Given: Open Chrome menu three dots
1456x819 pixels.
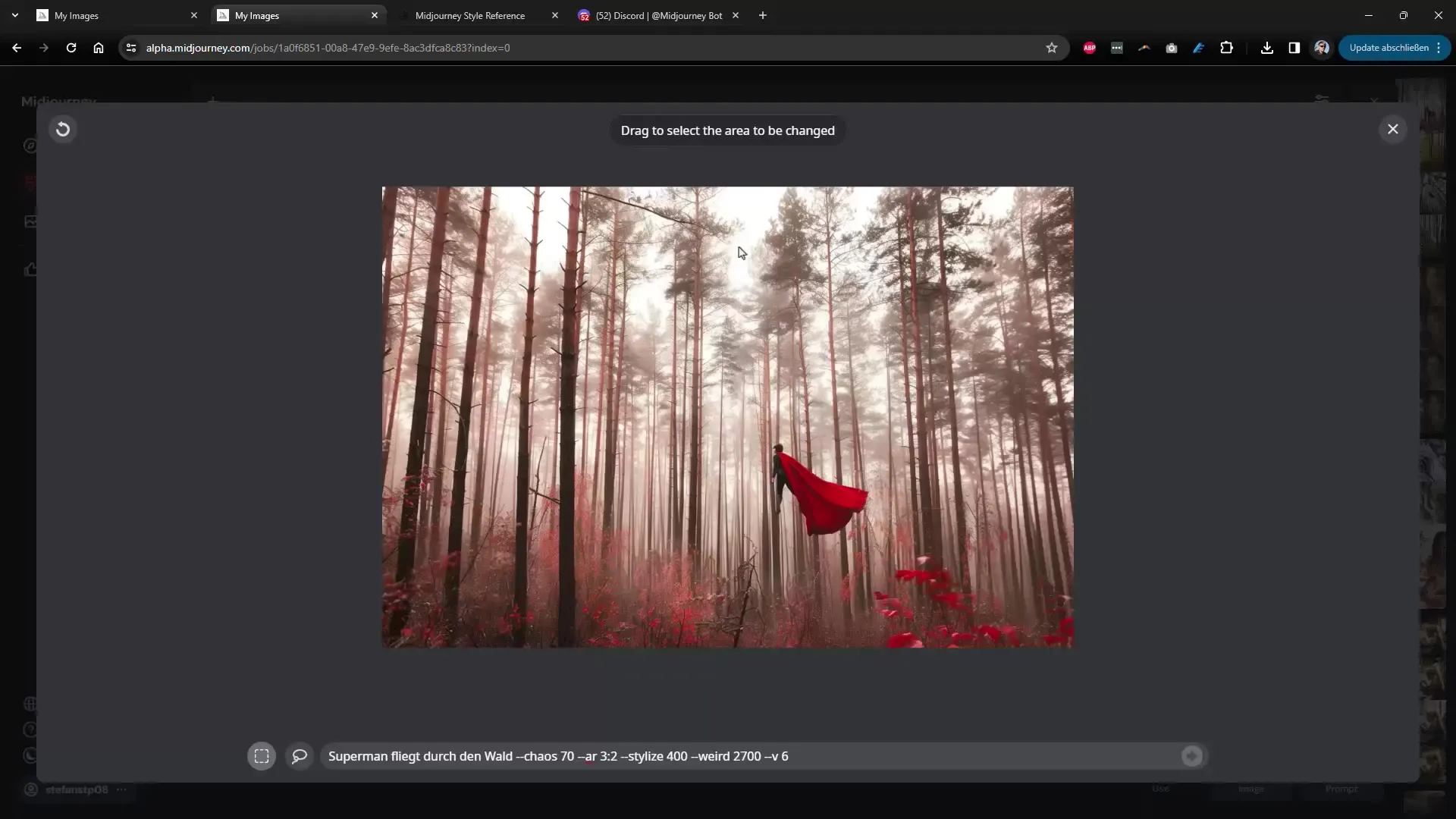Looking at the screenshot, I should point(1439,48).
